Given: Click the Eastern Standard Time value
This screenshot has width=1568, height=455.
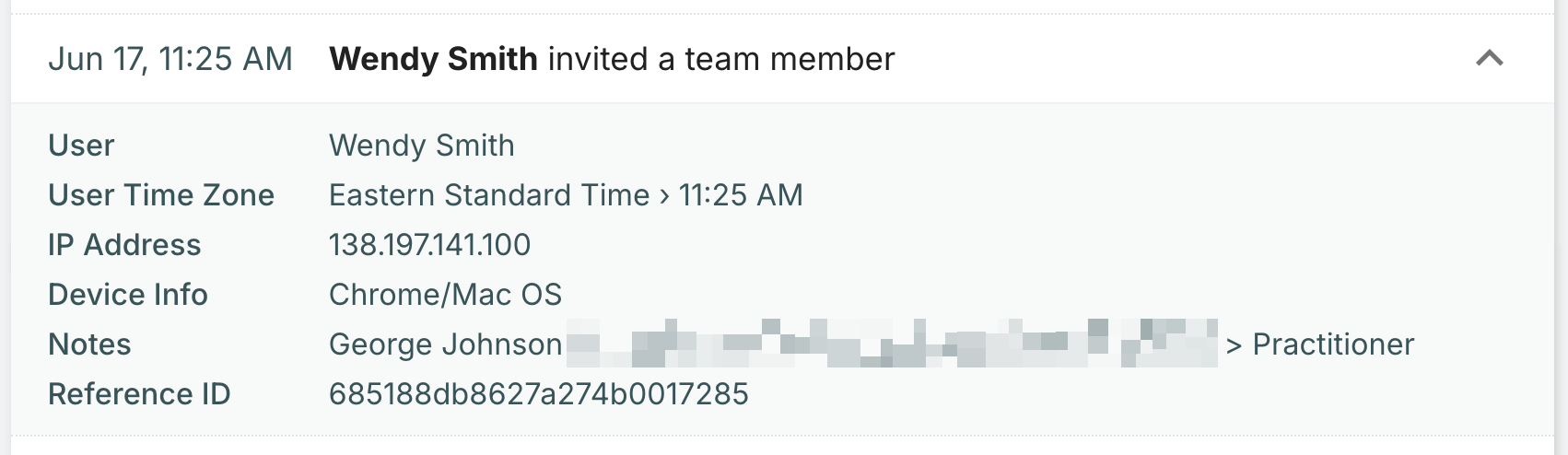Looking at the screenshot, I should click(489, 195).
